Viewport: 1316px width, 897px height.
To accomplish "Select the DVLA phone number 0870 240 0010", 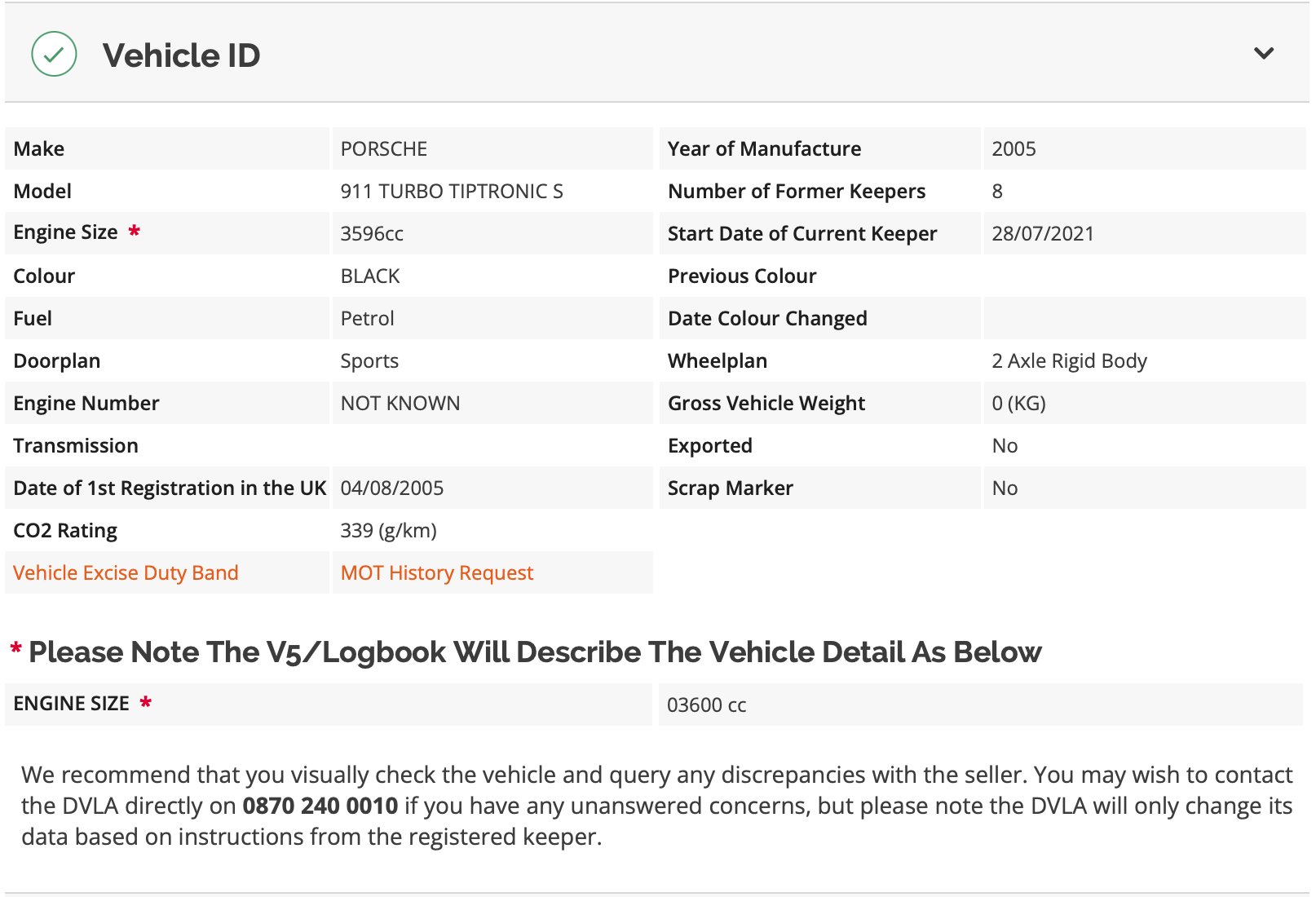I will (x=320, y=806).
